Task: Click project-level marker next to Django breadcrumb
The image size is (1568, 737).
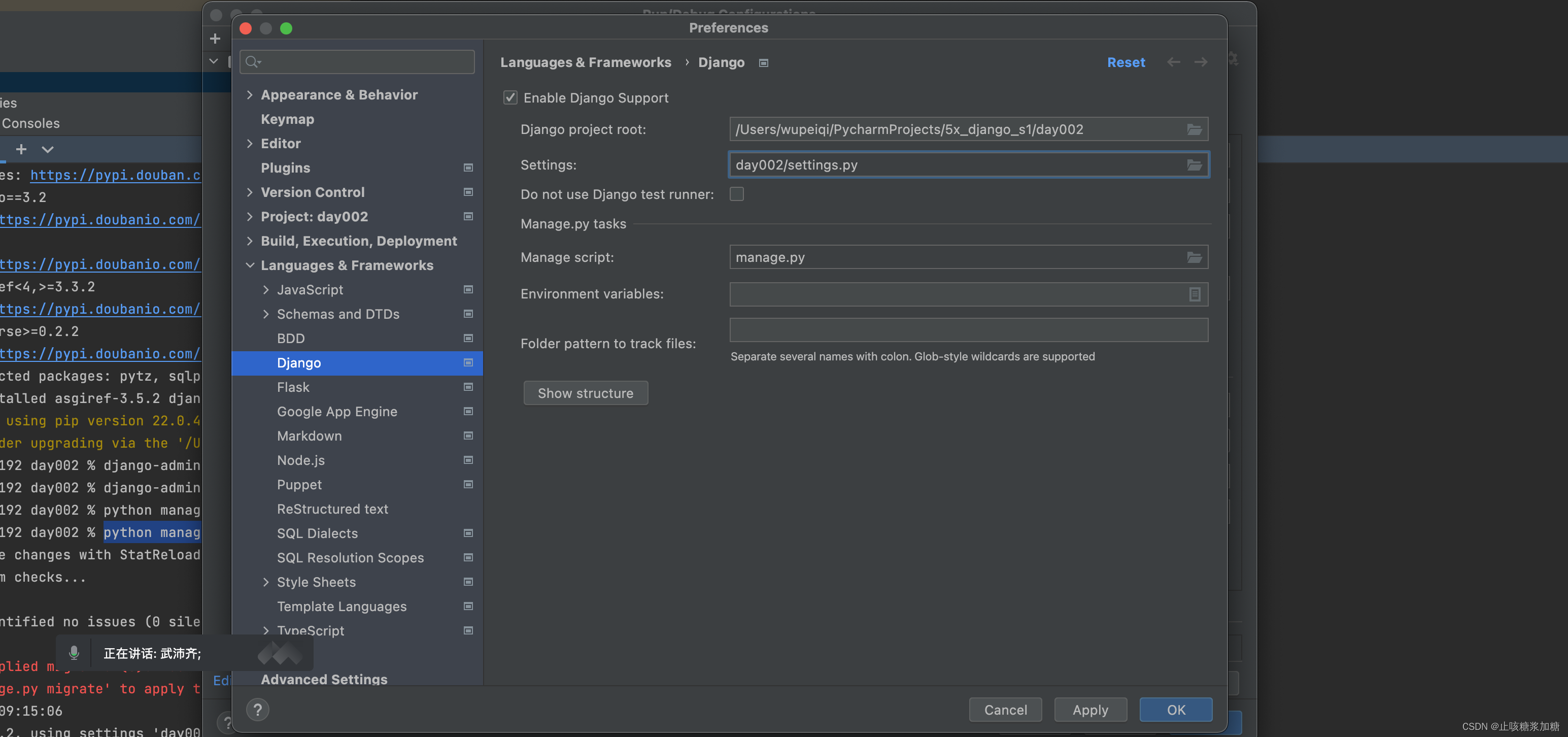Action: click(x=763, y=63)
